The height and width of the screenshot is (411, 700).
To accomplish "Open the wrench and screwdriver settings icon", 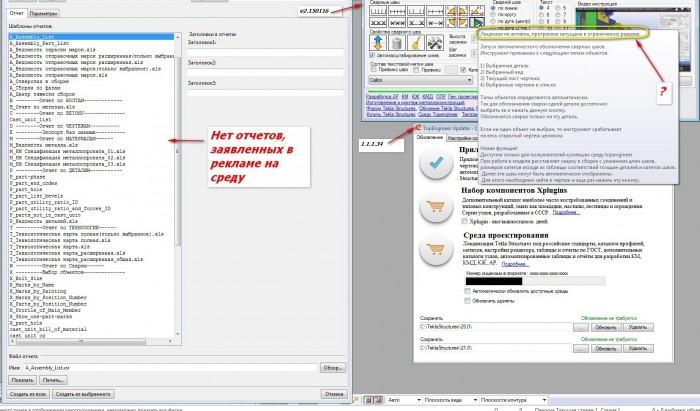I will (x=435, y=43).
